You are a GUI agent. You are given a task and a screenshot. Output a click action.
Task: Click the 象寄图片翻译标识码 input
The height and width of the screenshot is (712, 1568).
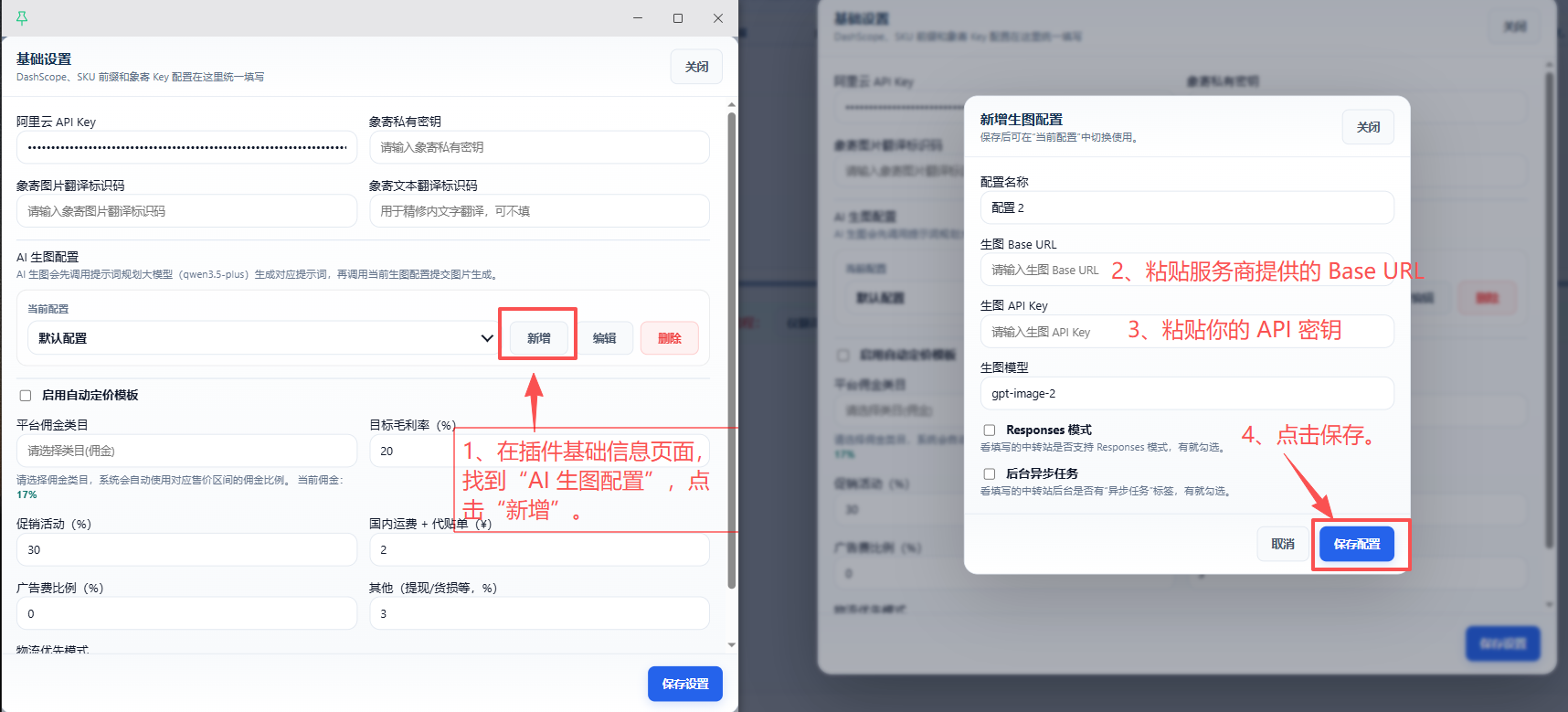coord(186,211)
